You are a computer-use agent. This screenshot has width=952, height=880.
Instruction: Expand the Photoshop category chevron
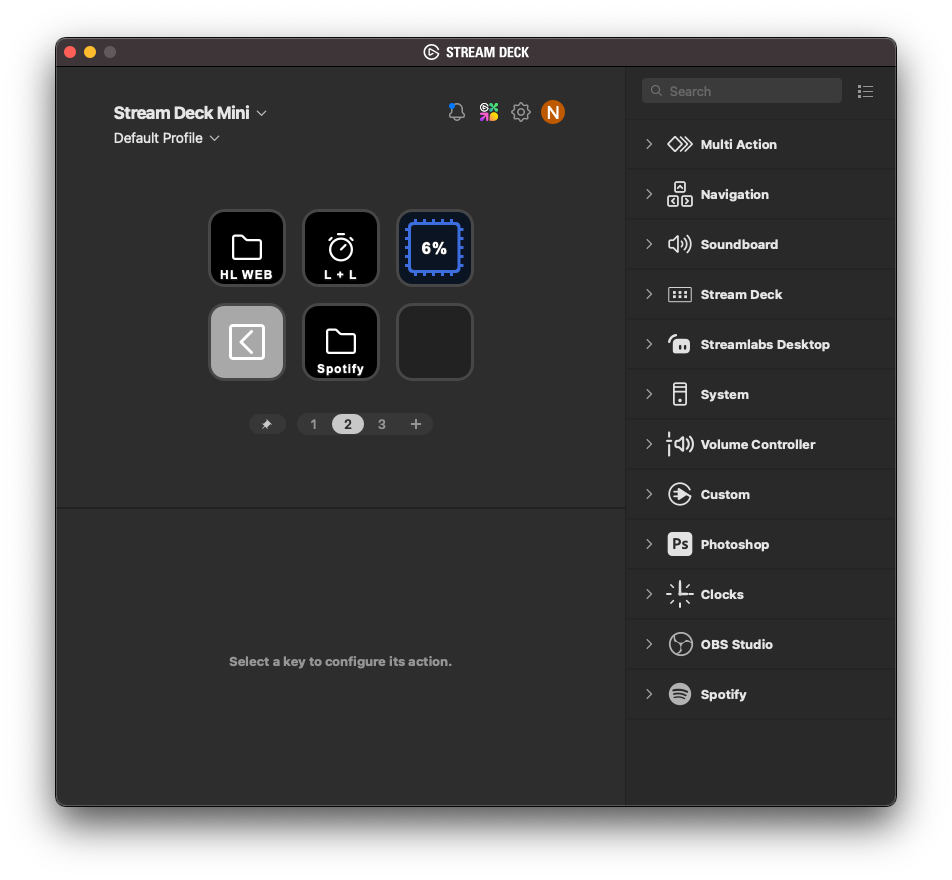[x=649, y=544]
